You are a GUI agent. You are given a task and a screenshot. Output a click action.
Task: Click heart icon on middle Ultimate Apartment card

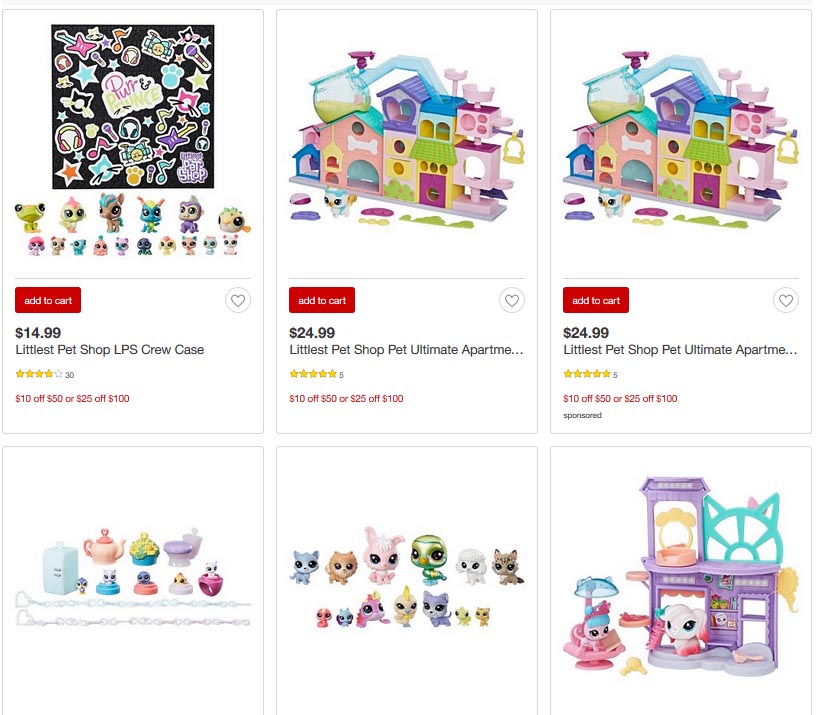(512, 300)
